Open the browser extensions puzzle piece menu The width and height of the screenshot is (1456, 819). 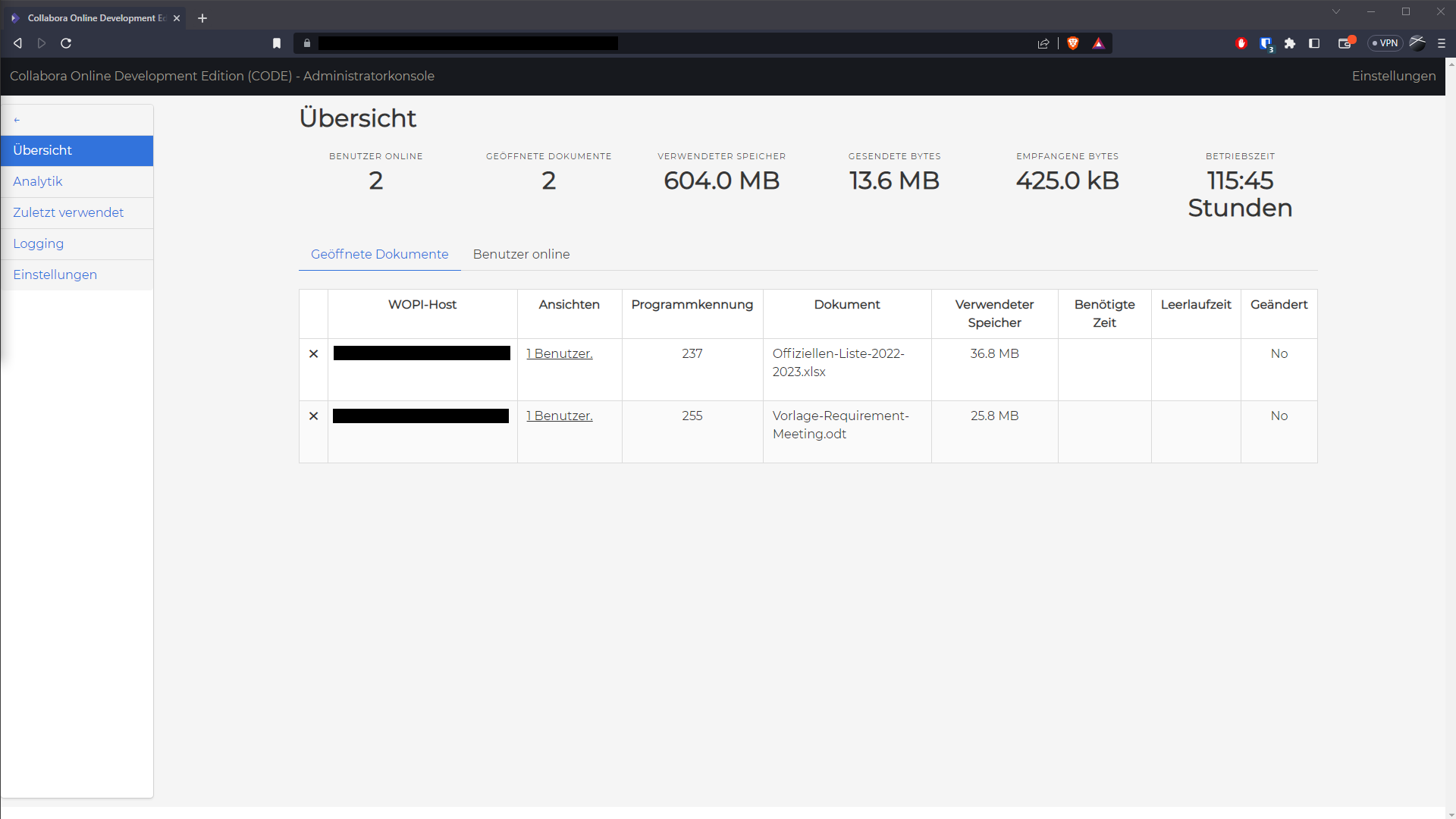pos(1290,43)
